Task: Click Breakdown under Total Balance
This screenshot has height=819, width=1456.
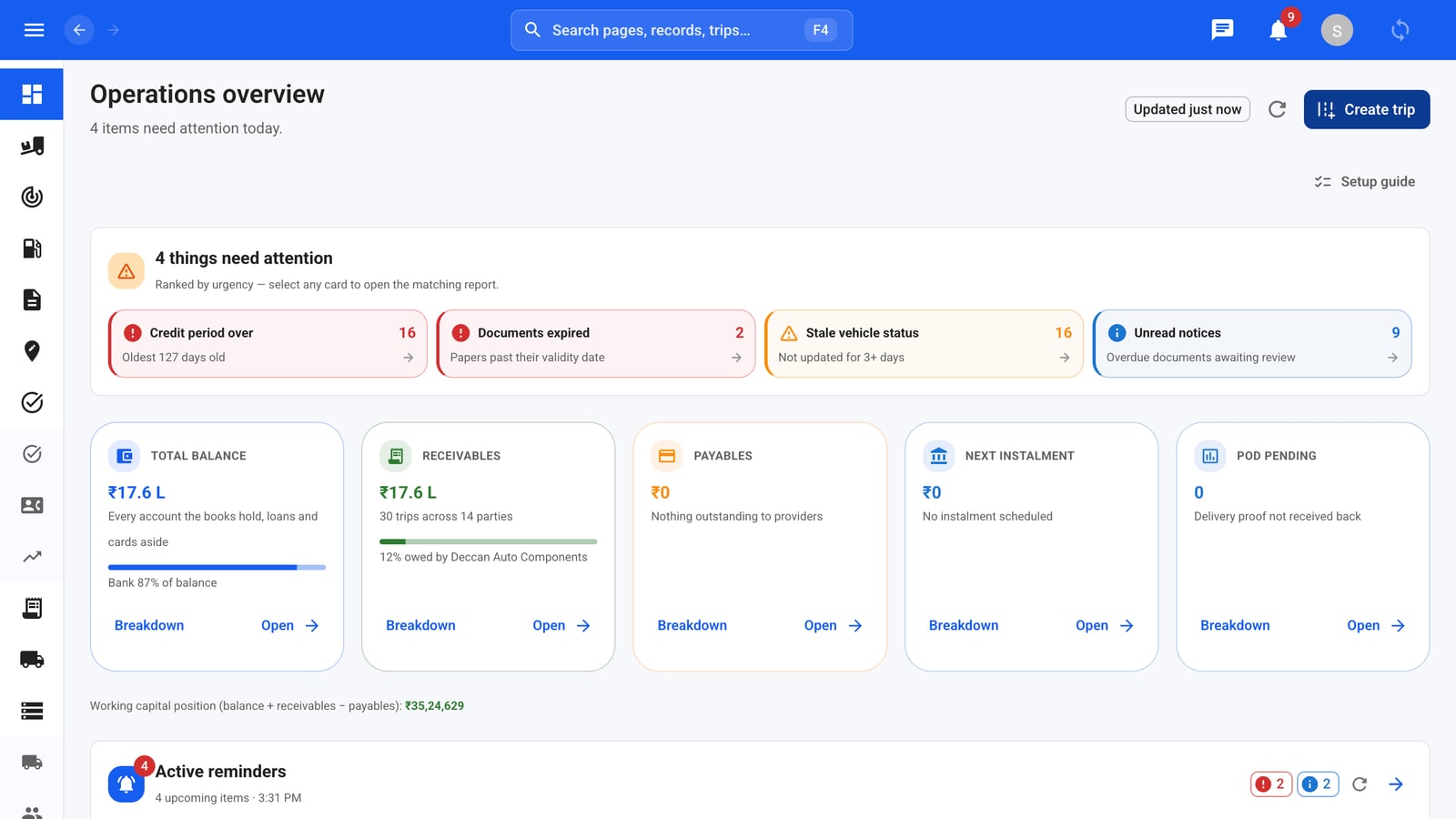Action: (149, 625)
